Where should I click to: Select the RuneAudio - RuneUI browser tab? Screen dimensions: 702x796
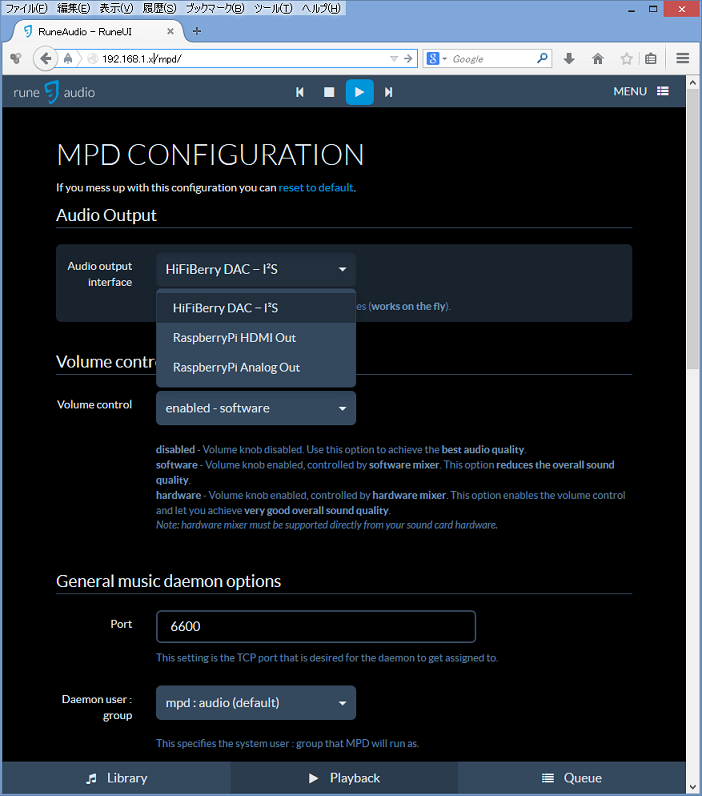97,31
